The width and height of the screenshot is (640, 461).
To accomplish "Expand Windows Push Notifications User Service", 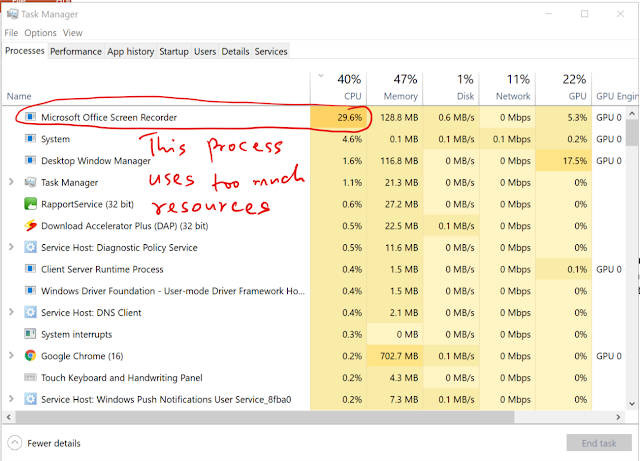I will tap(11, 399).
